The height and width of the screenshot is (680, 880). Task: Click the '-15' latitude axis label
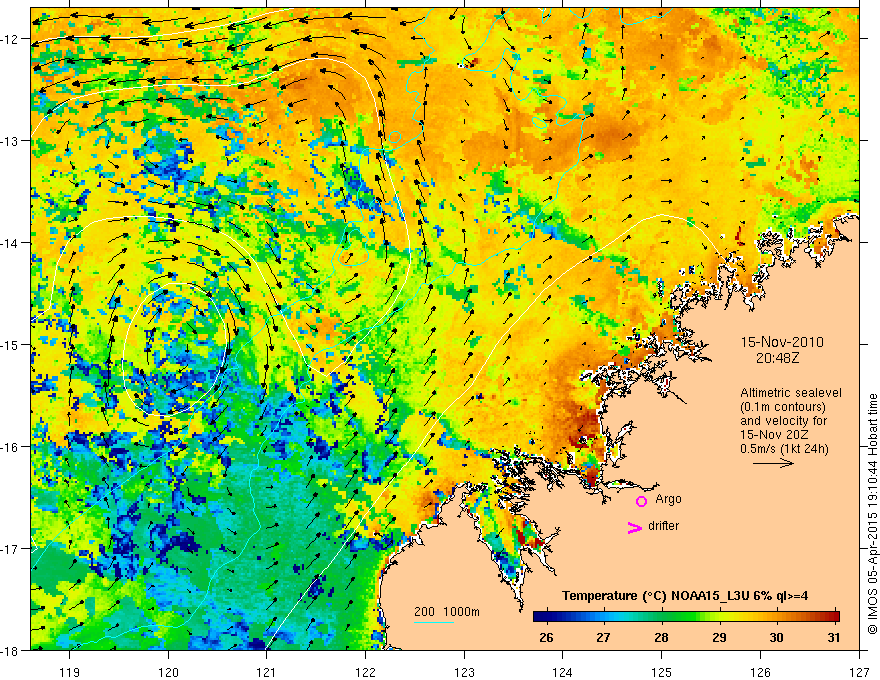point(11,344)
